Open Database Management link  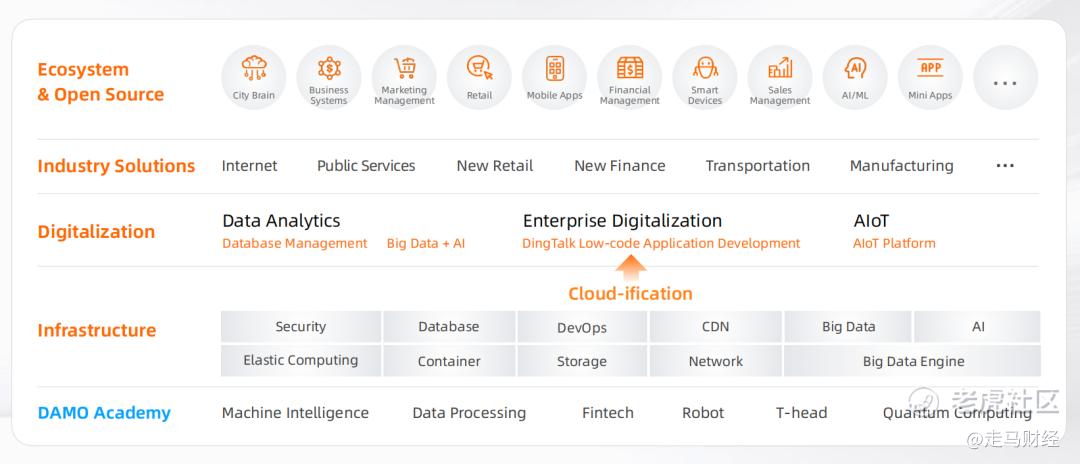tap(295, 243)
